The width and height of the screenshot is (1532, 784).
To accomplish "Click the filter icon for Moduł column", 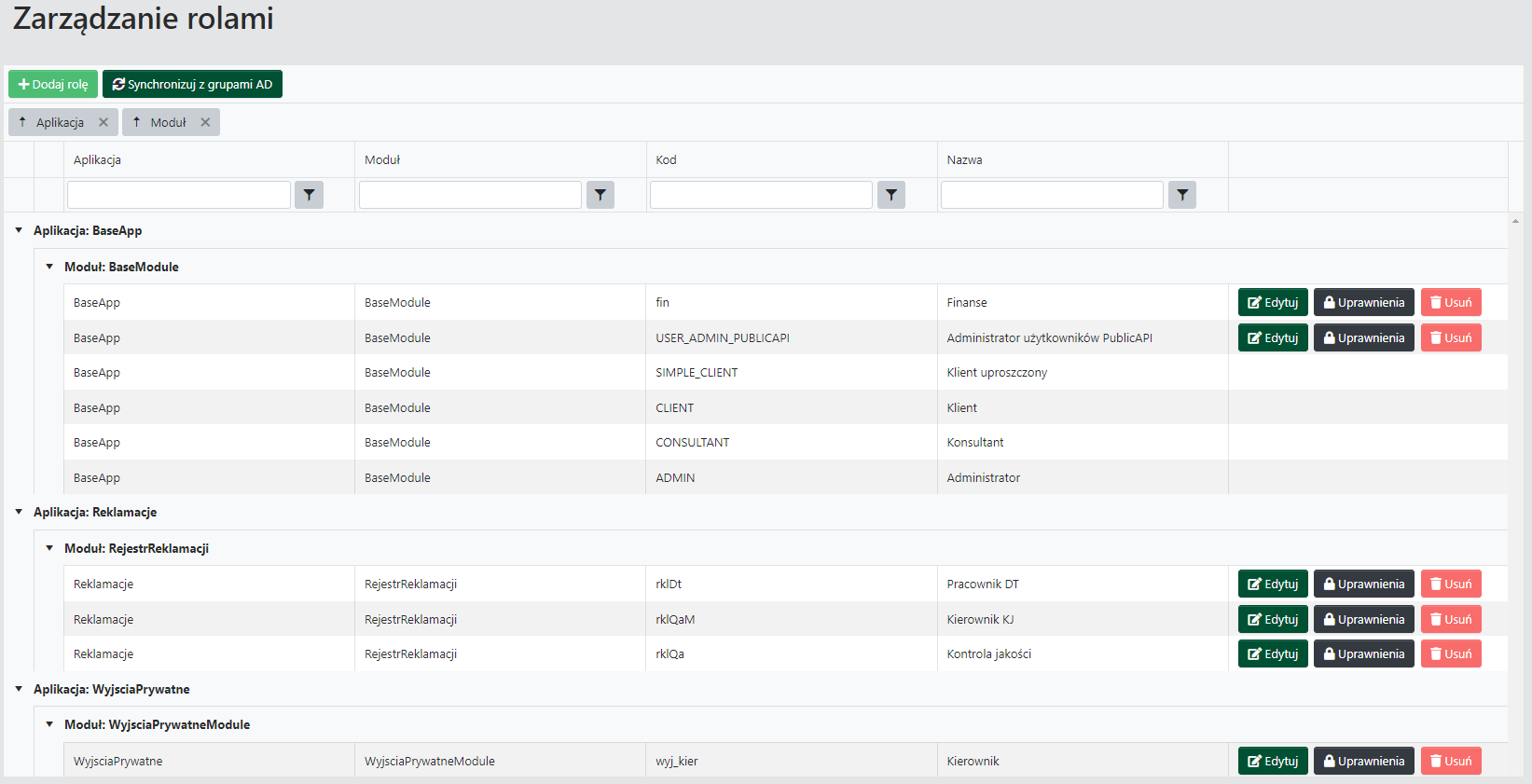I will point(600,195).
